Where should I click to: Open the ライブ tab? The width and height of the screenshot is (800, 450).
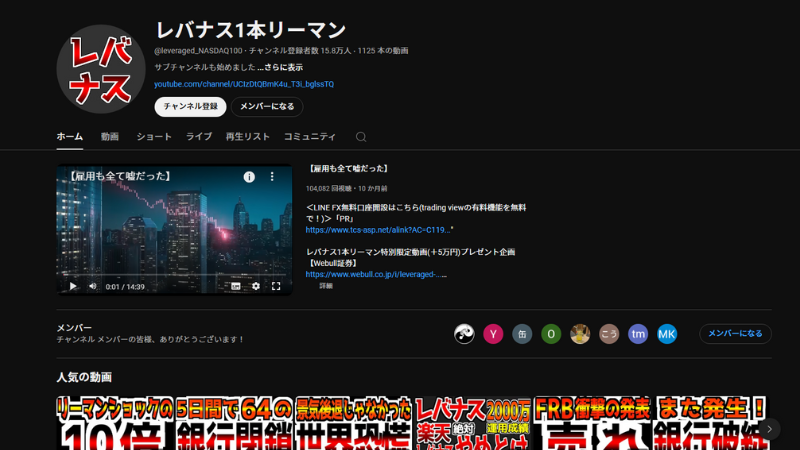198,137
